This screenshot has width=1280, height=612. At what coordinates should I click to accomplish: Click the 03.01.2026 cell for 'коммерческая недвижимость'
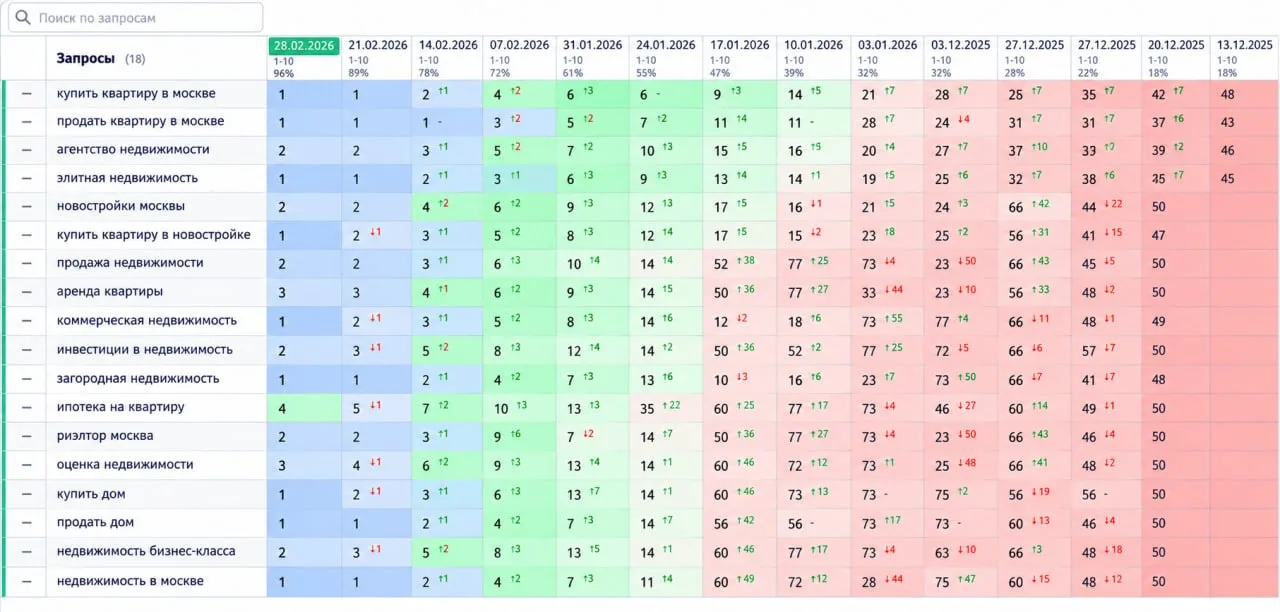887,321
